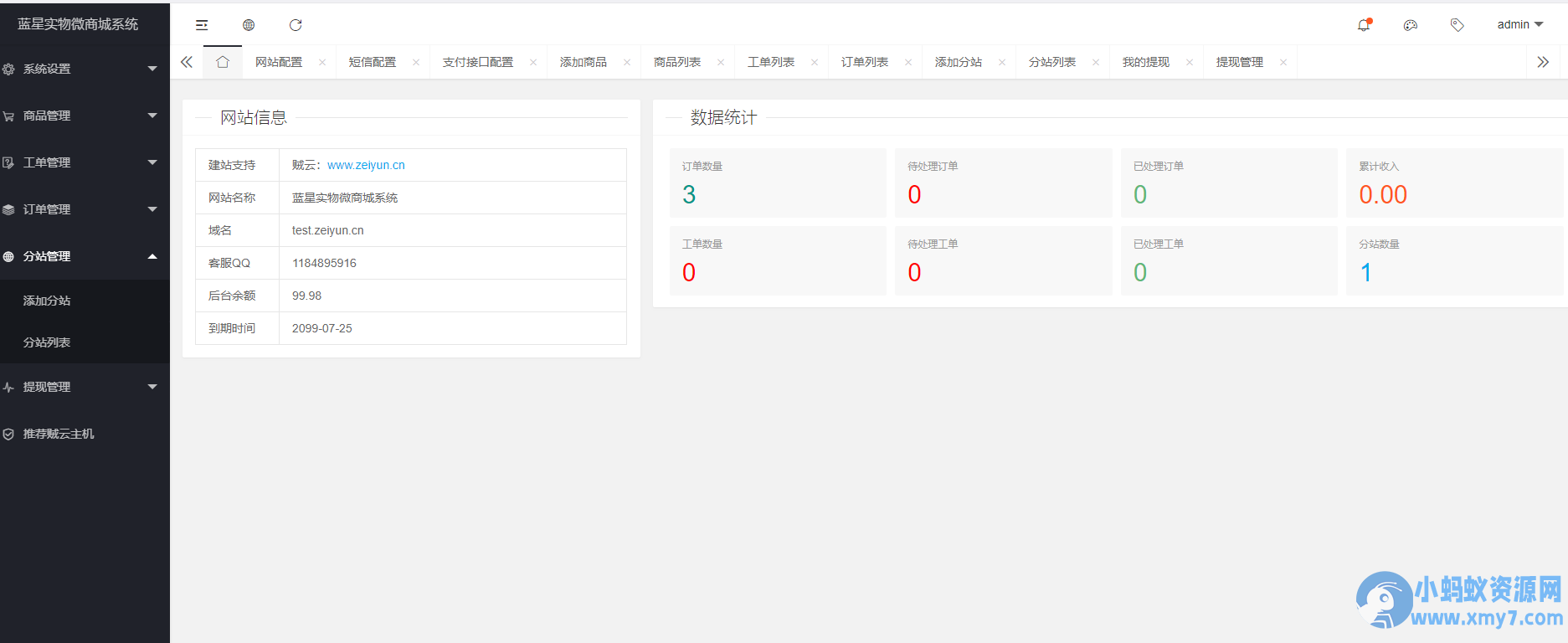Switch to the 我的提现 tab
The width and height of the screenshot is (1568, 643).
(x=1146, y=63)
